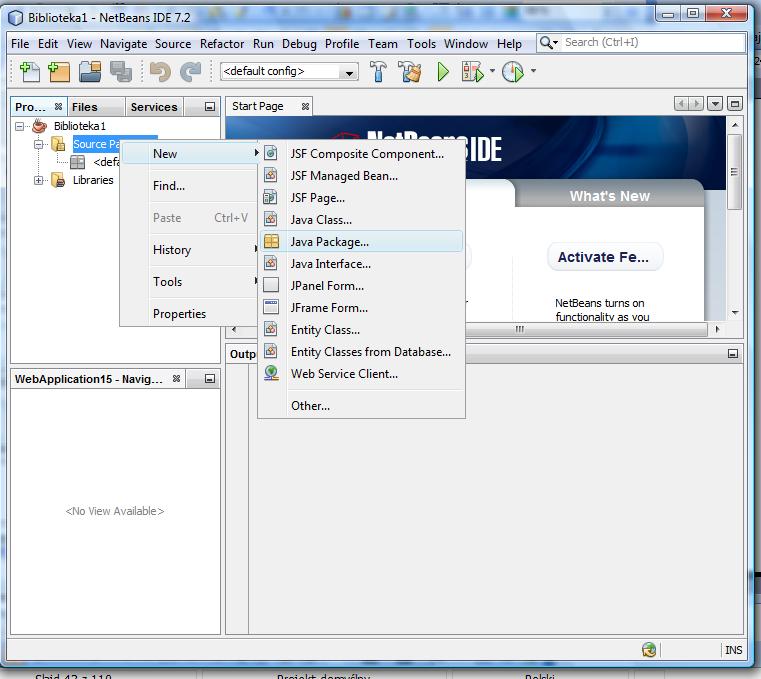Click the Libraries folder icon
Screen dimensions: 761x679
(58, 180)
